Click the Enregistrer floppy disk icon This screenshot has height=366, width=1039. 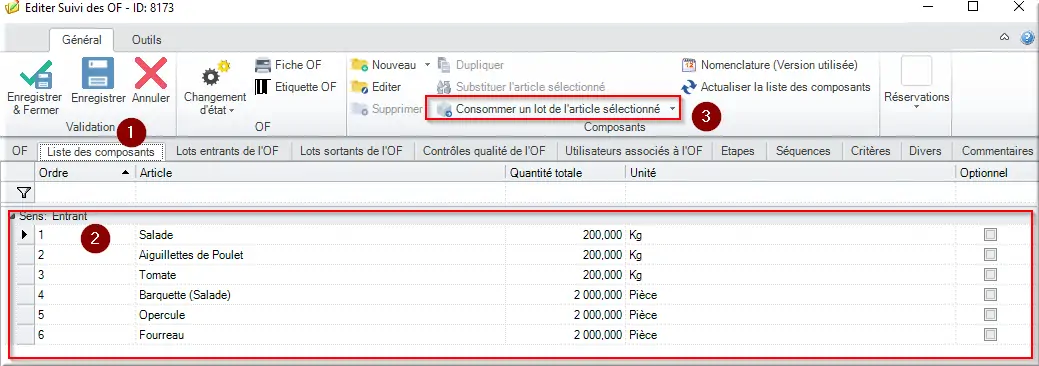point(98,74)
